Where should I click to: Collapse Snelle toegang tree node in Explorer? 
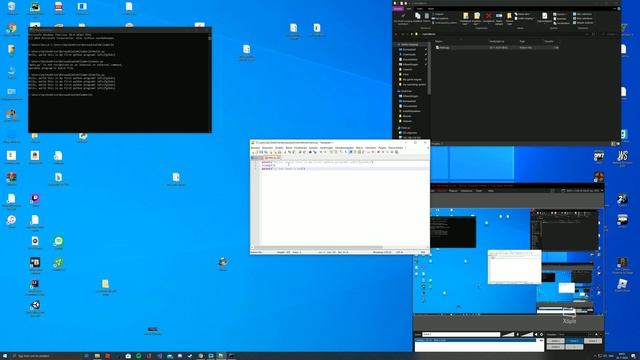396,44
